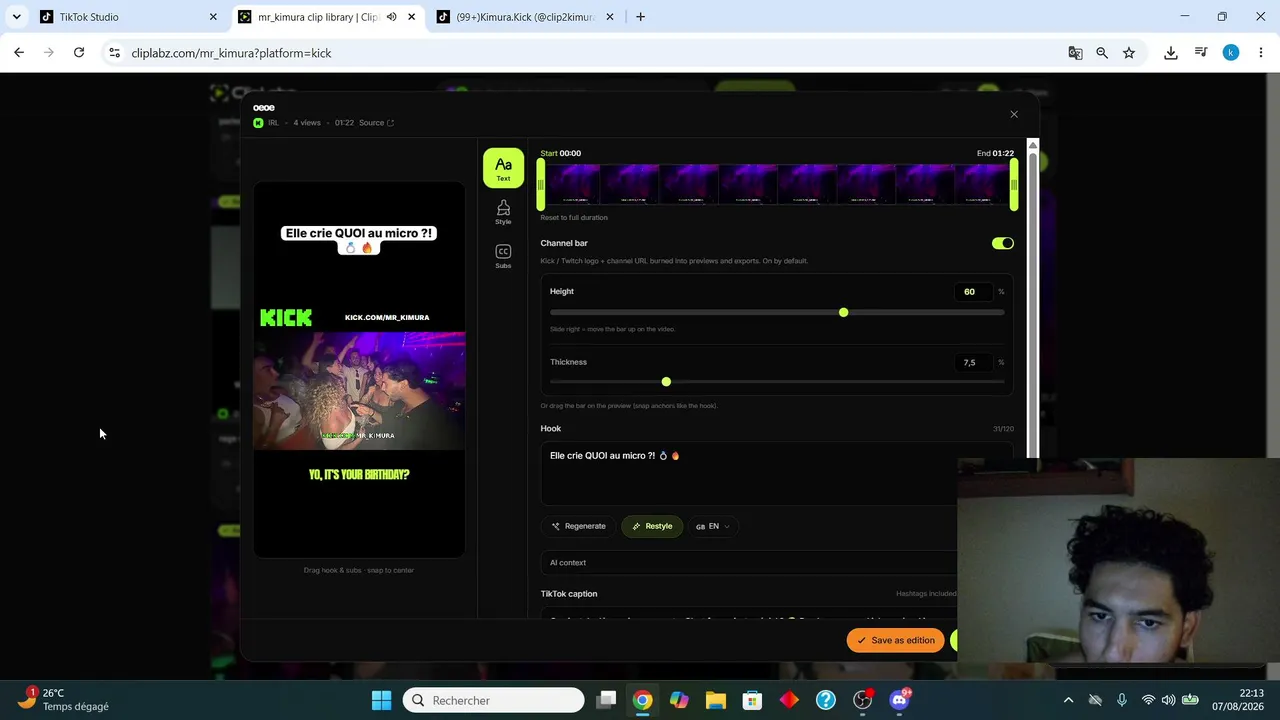Open the browser tab search dropdown
The image size is (1280, 720).
click(x=17, y=17)
